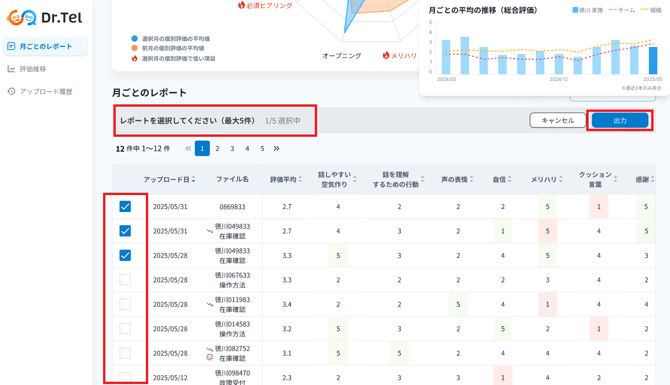Screen dimensions: 670x385
Task: Click the 月ごとの平均の推移（総合評価） chart title
Action: click(x=483, y=10)
